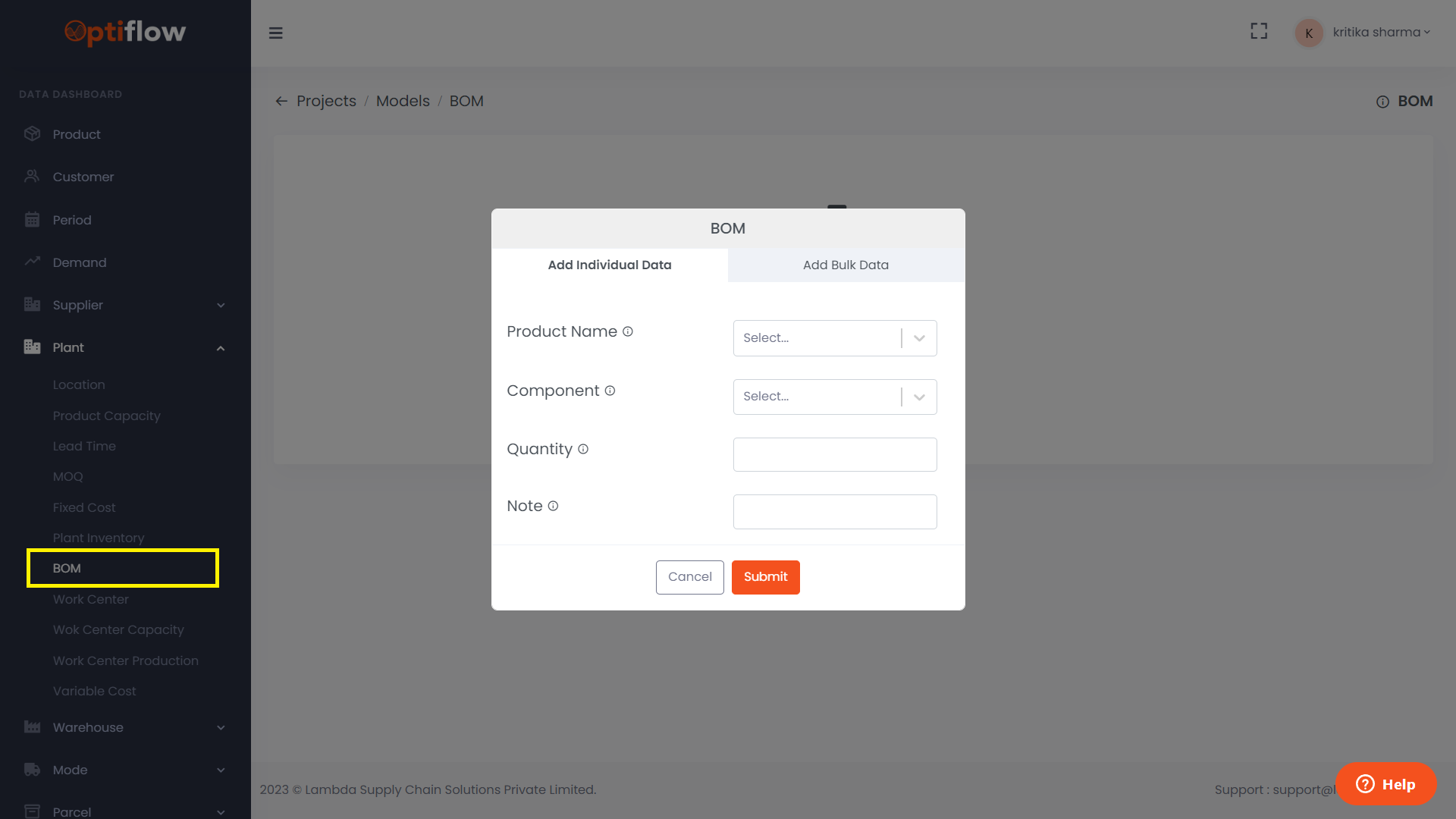
Task: Expand the Supplier sidebar section
Action: click(221, 305)
